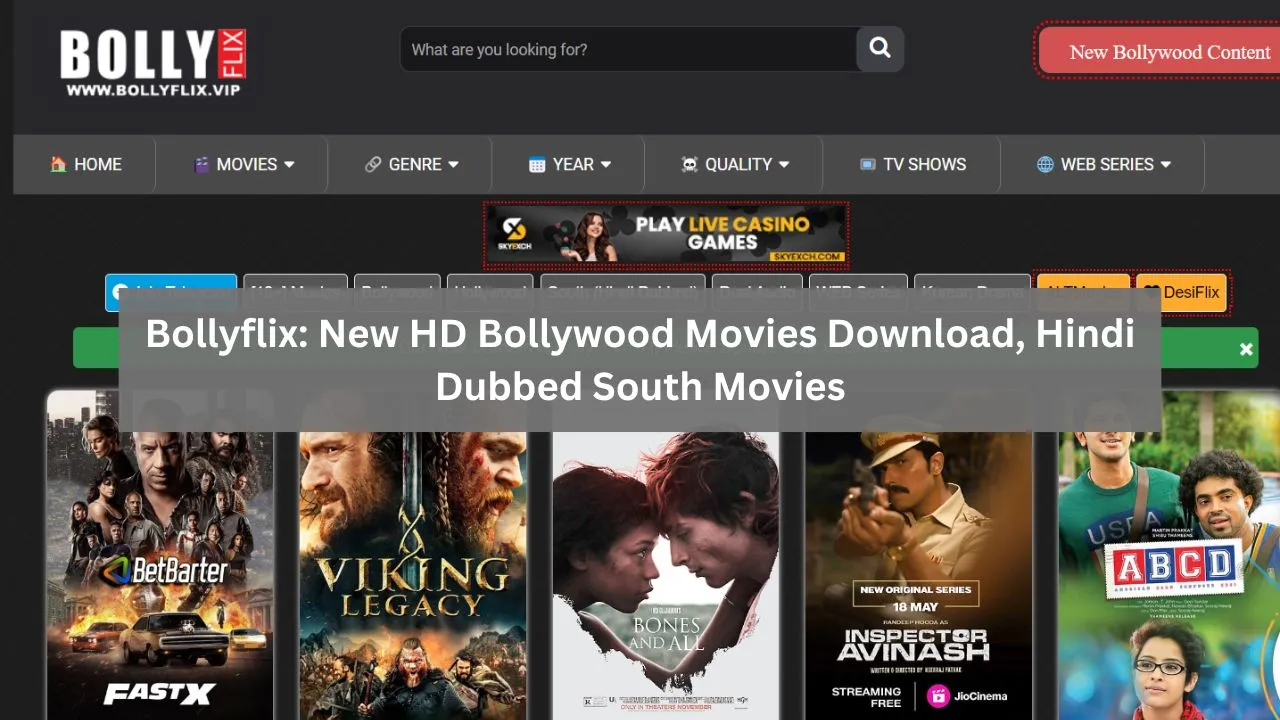Click the Genre link chain icon

(x=373, y=164)
